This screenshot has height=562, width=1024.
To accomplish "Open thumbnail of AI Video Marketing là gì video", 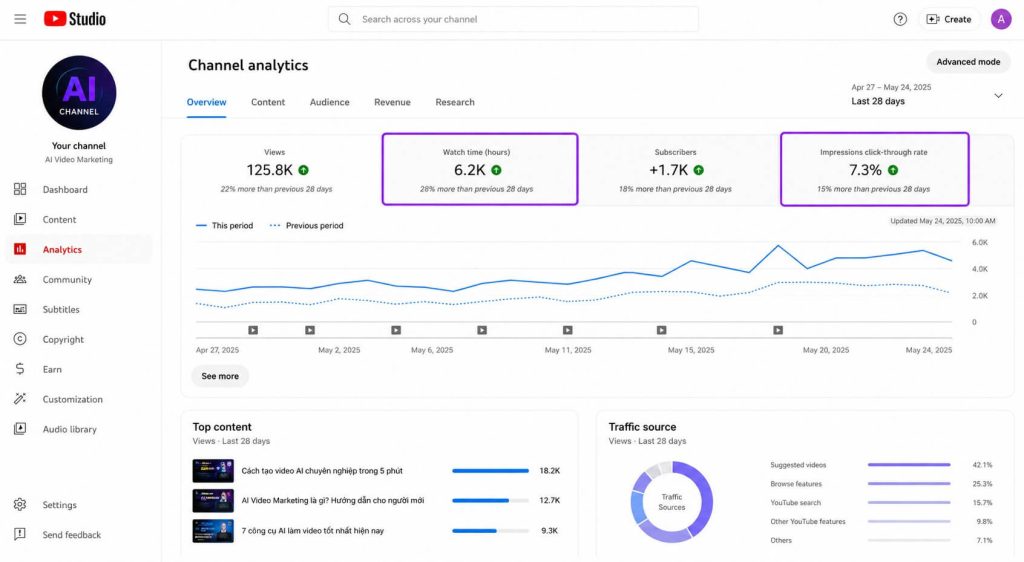I will coord(213,501).
